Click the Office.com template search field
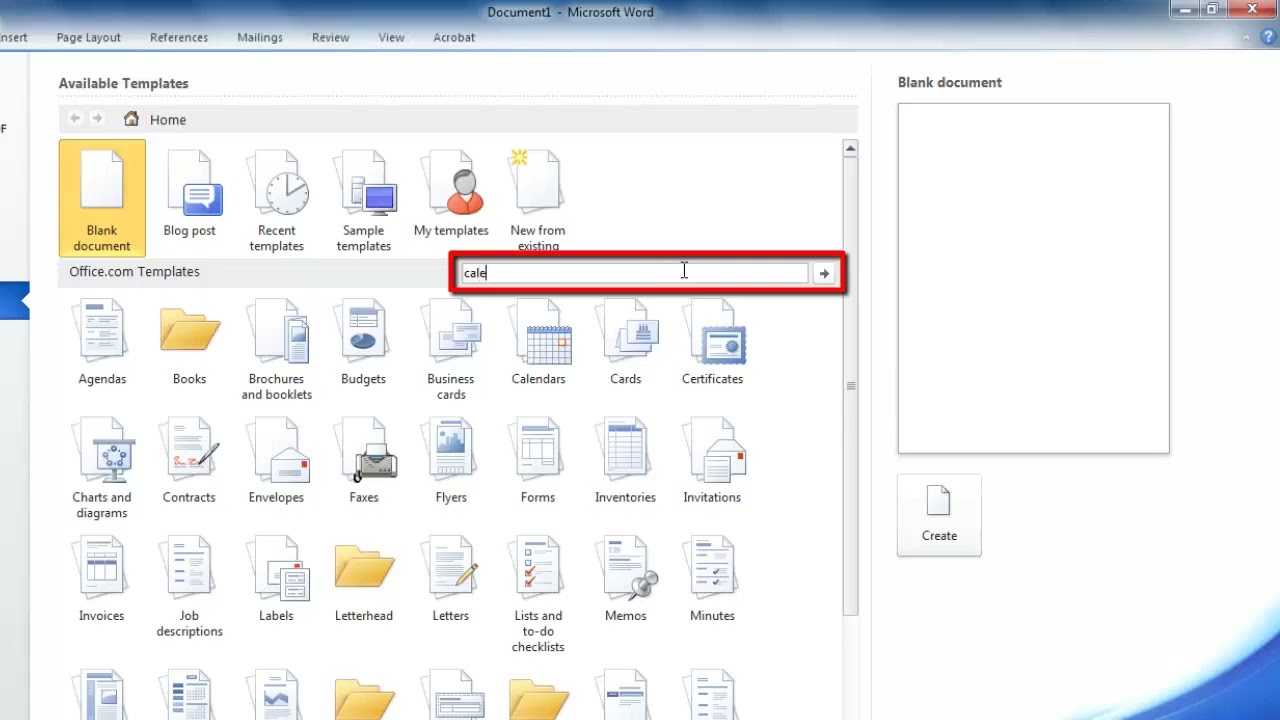The image size is (1280, 720). coord(634,273)
